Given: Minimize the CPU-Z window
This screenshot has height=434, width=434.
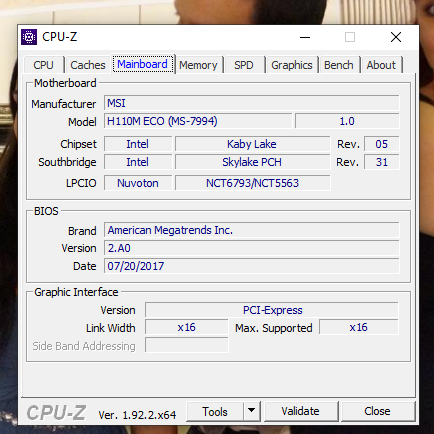Looking at the screenshot, I should coord(305,37).
